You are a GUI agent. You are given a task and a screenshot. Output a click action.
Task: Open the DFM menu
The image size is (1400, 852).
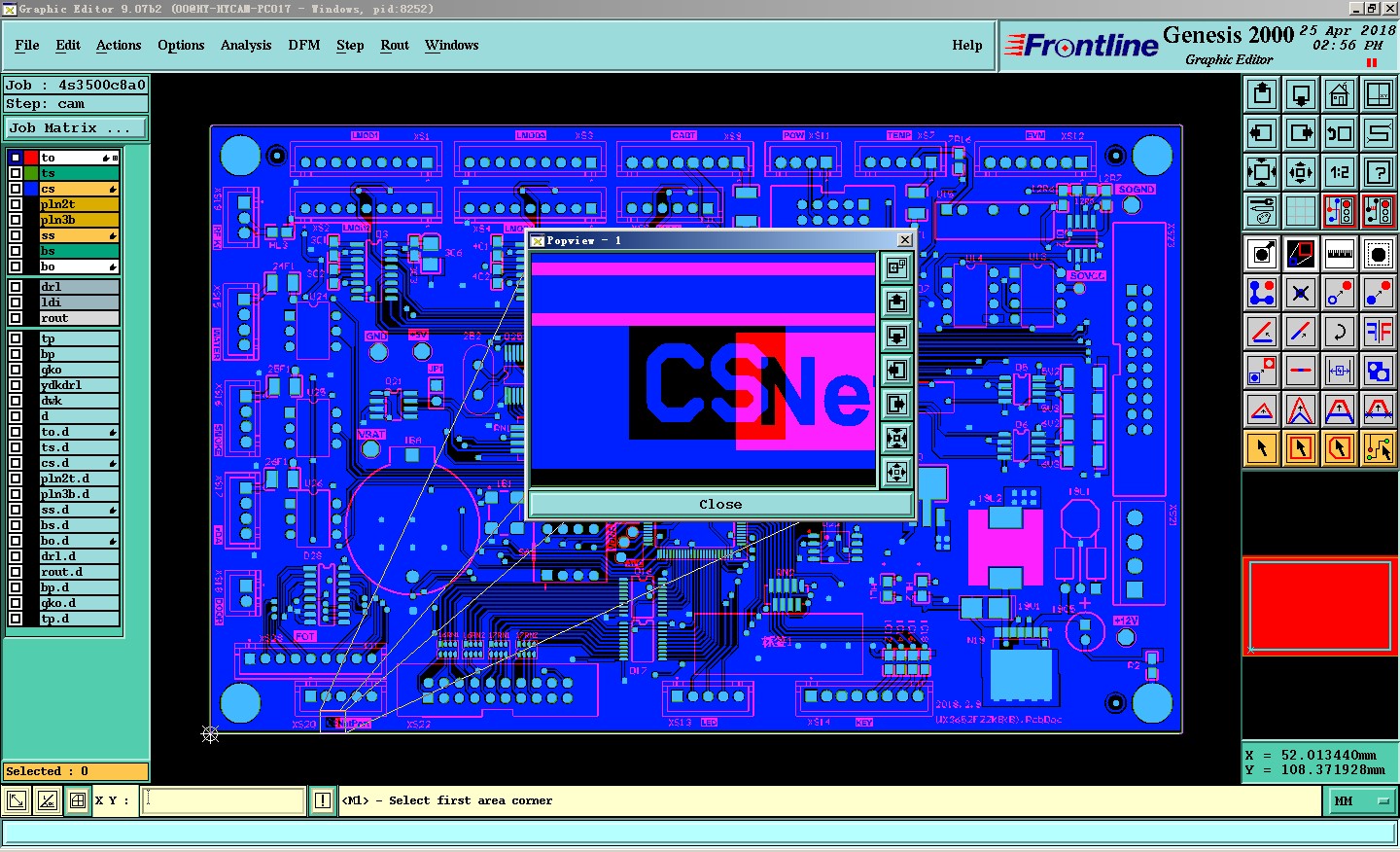click(x=304, y=45)
